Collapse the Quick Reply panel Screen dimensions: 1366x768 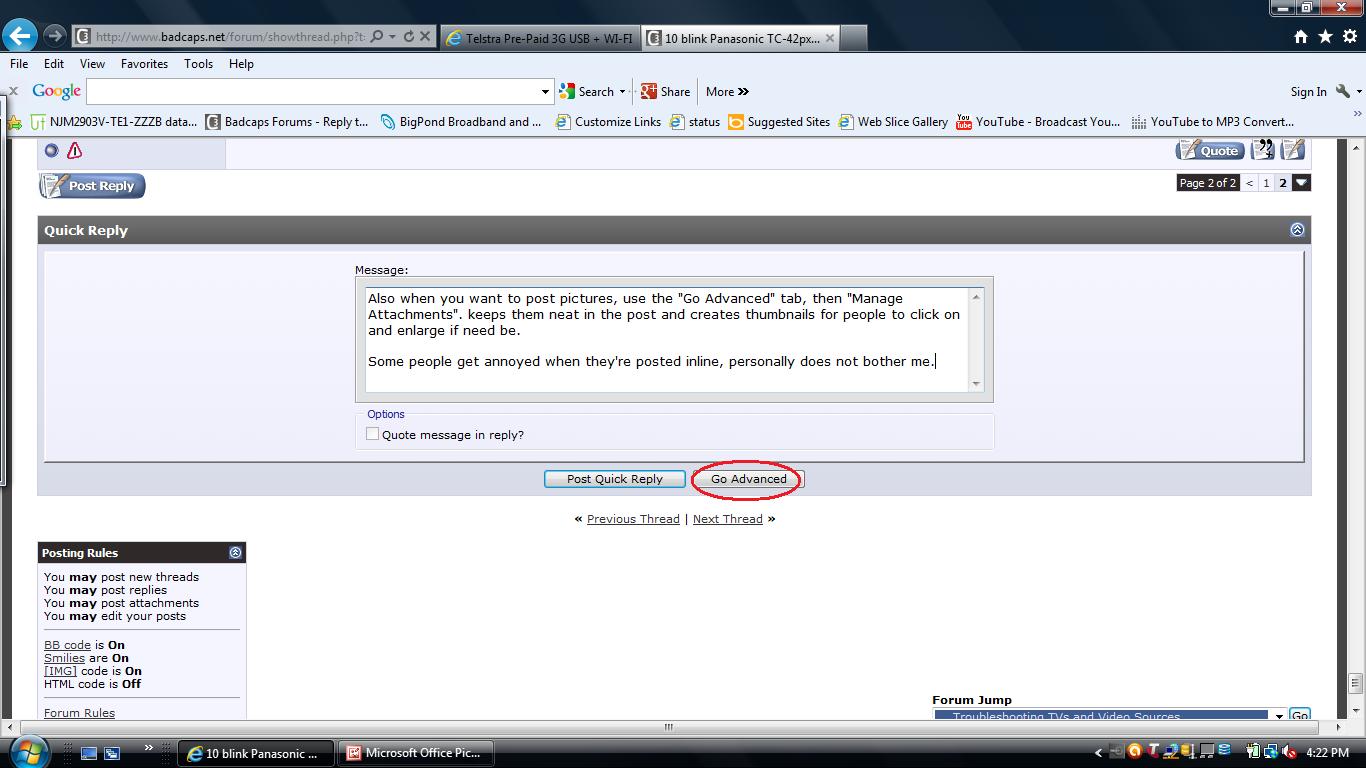click(1297, 230)
